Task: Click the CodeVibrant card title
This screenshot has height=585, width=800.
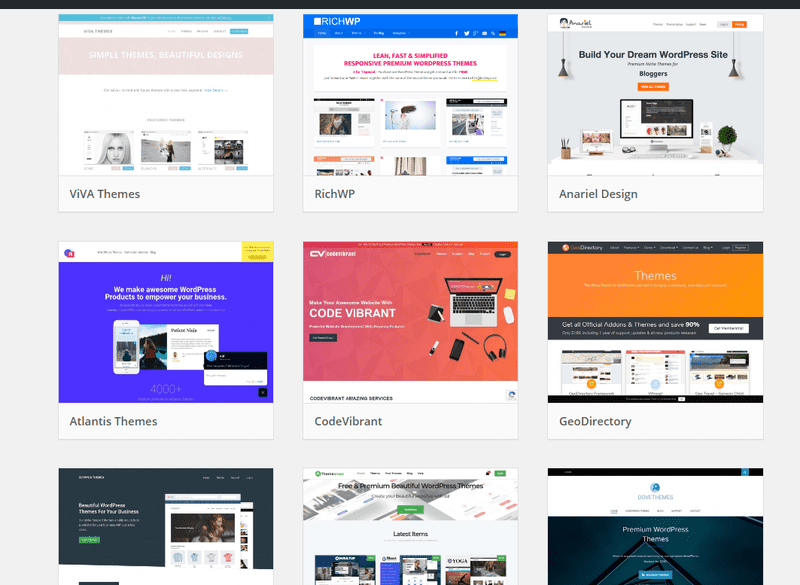Action: 348,421
